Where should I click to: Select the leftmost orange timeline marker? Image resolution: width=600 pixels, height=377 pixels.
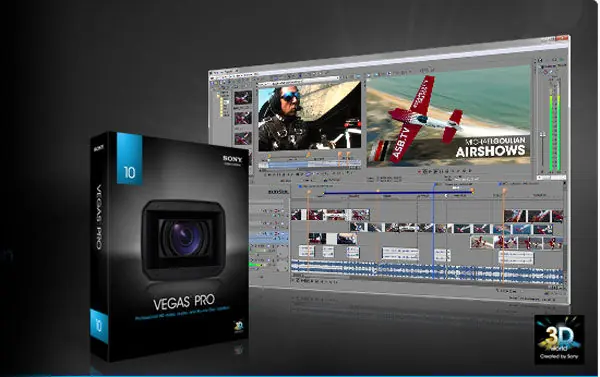click(x=308, y=192)
